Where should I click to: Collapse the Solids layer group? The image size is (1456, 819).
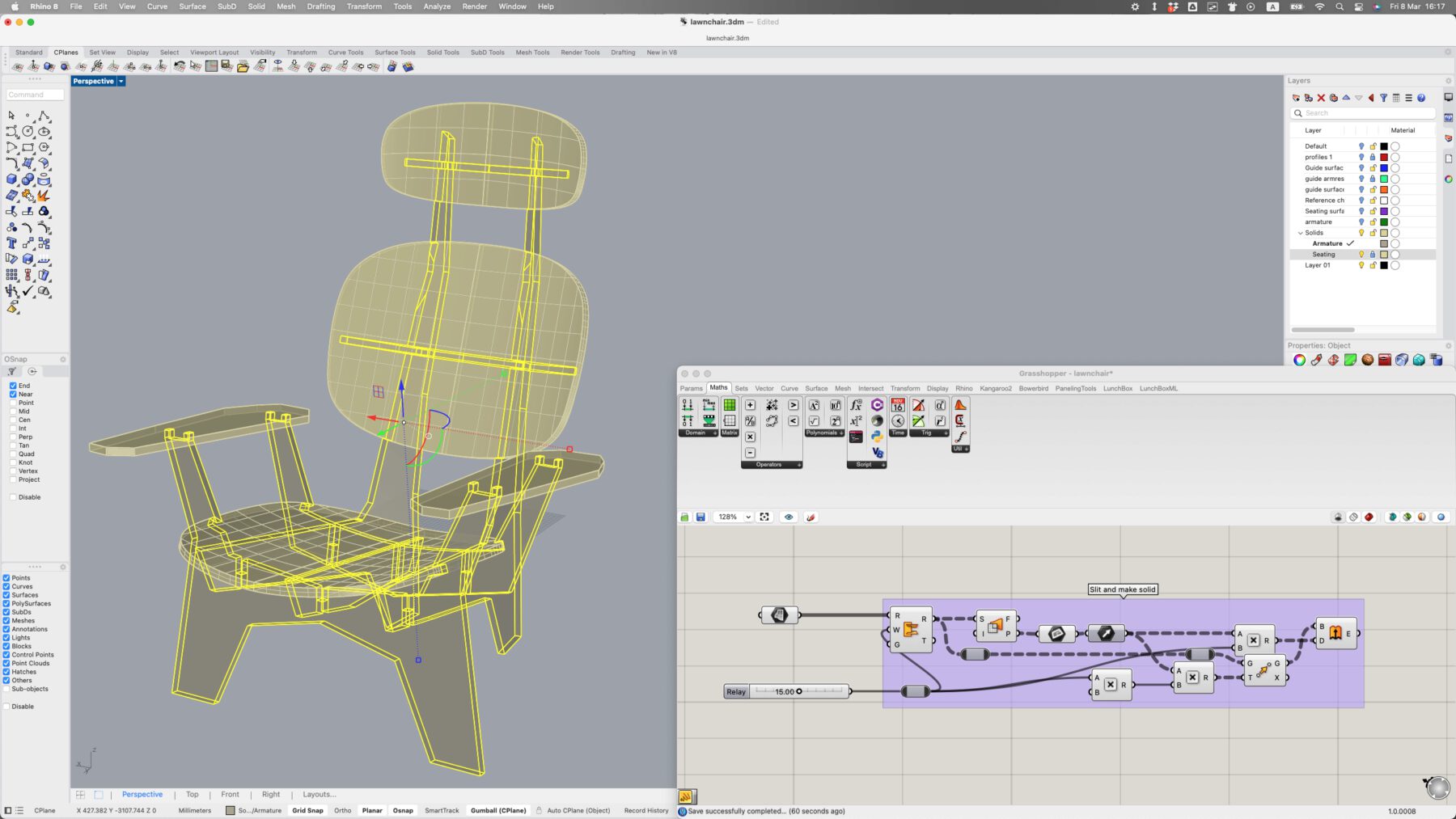1301,233
